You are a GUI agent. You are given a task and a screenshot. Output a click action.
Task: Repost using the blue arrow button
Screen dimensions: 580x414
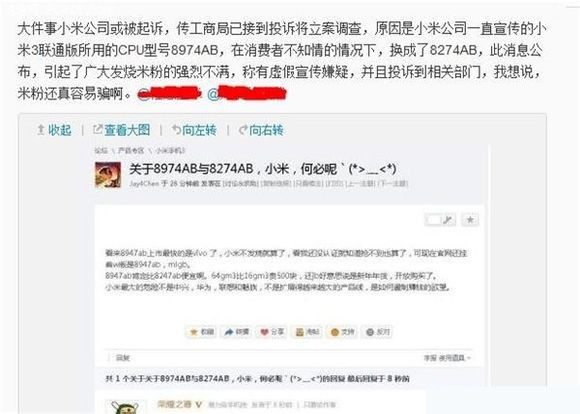(237, 332)
